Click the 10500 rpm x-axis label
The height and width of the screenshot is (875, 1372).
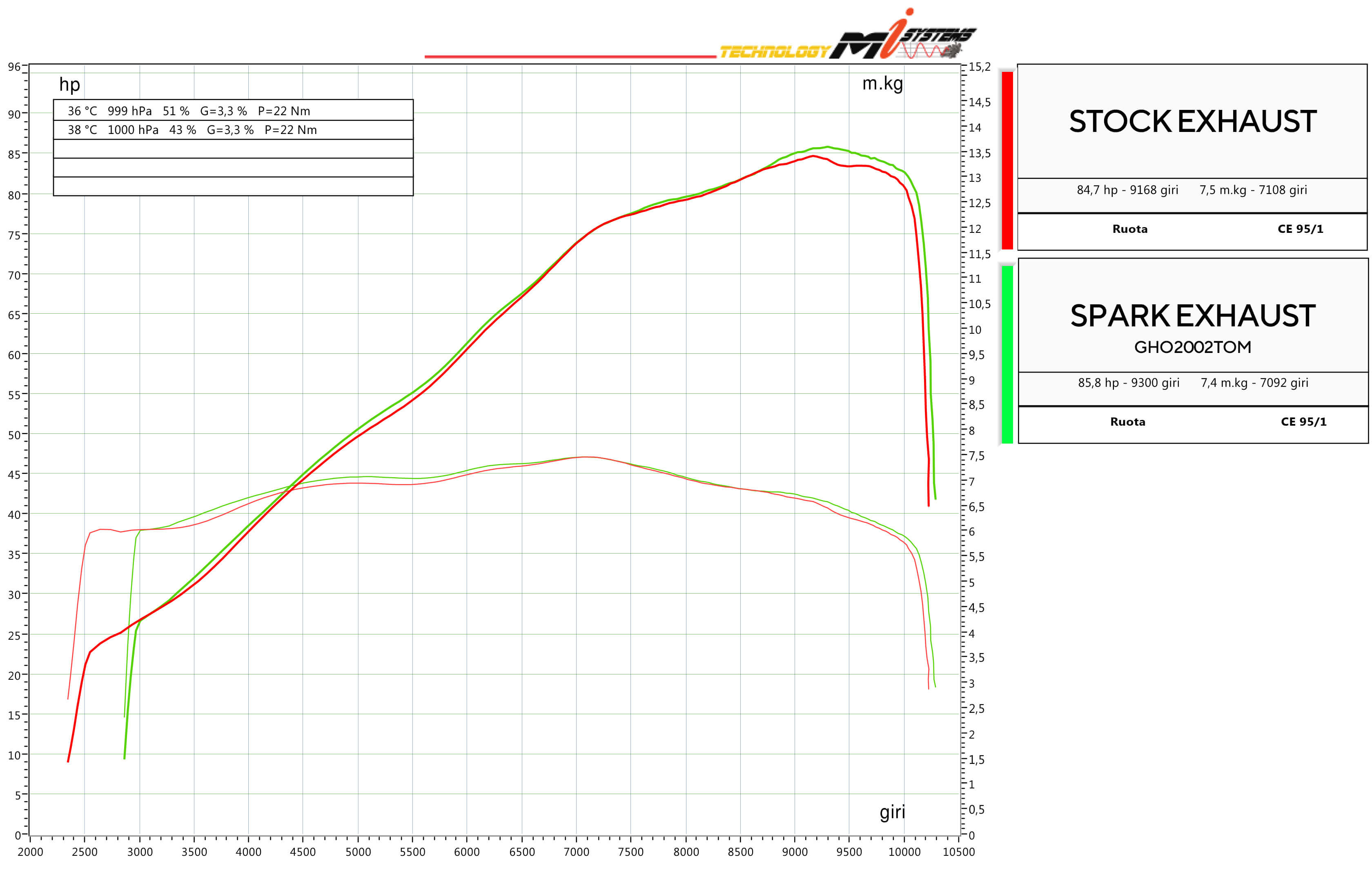pos(959,852)
